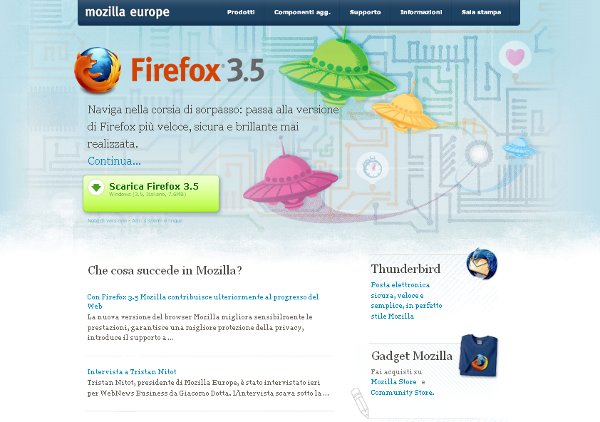Image resolution: width=600 pixels, height=422 pixels.
Task: Click the Firefox t-shirt gadget image
Action: (x=478, y=355)
